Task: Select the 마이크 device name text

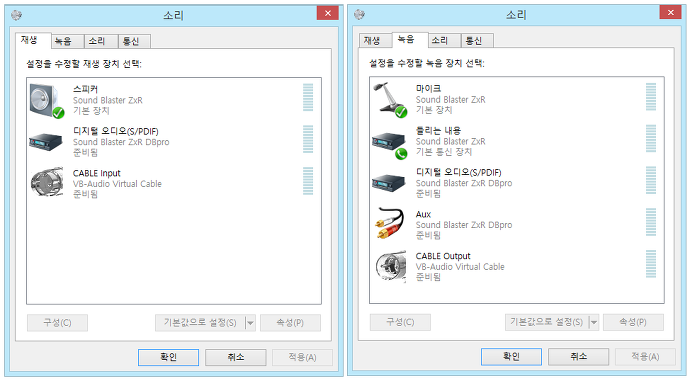Action: tap(428, 88)
